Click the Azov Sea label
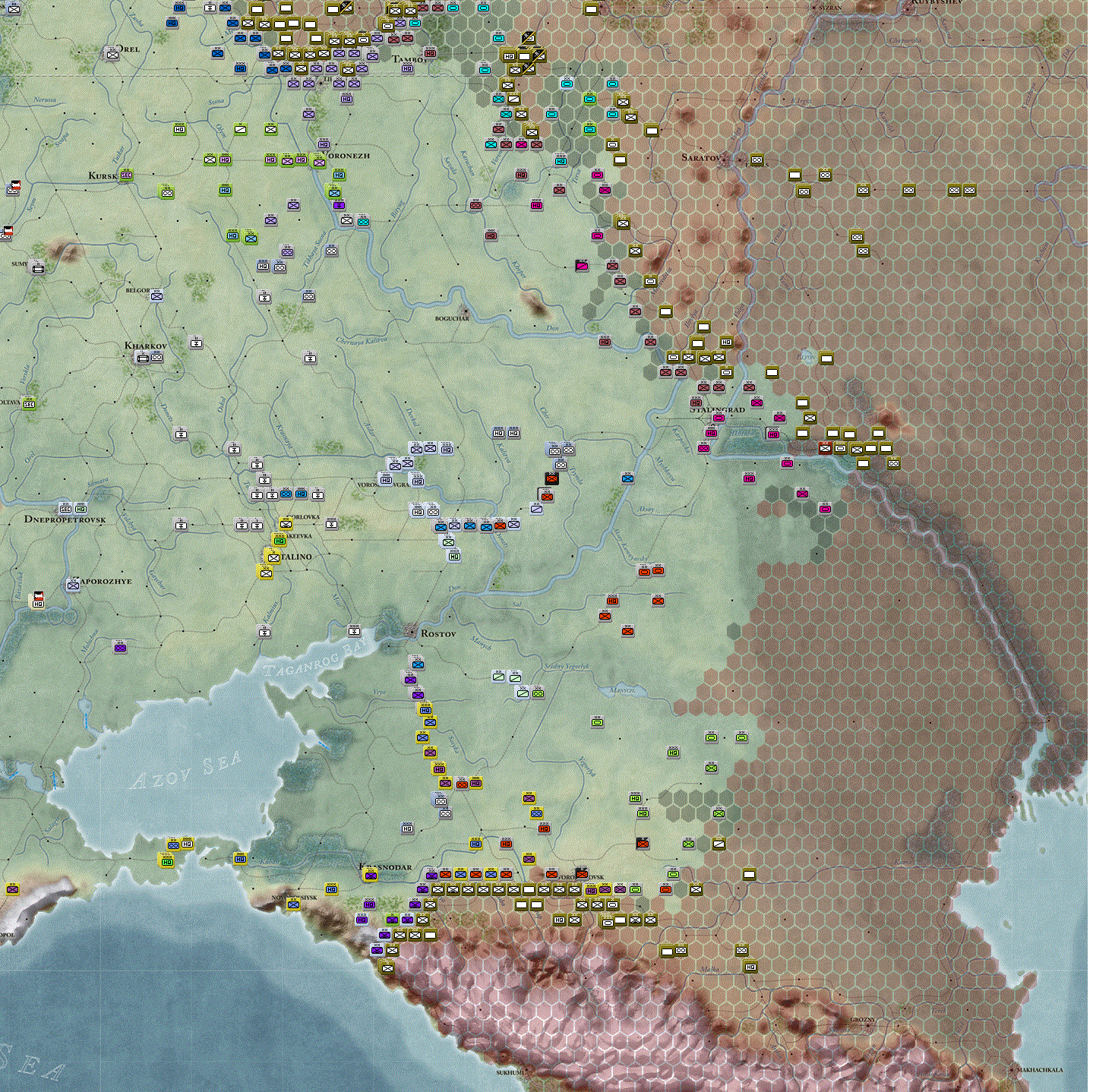Viewport: 1093px width, 1092px height. (187, 770)
